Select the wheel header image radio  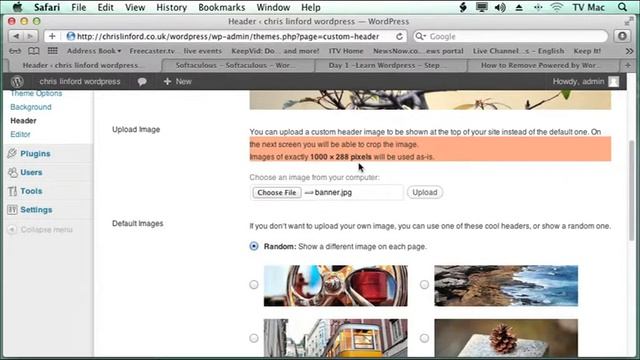254,284
